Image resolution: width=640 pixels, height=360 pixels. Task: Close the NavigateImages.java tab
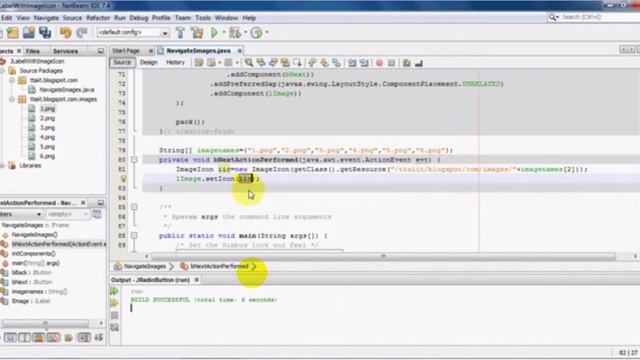pos(240,51)
